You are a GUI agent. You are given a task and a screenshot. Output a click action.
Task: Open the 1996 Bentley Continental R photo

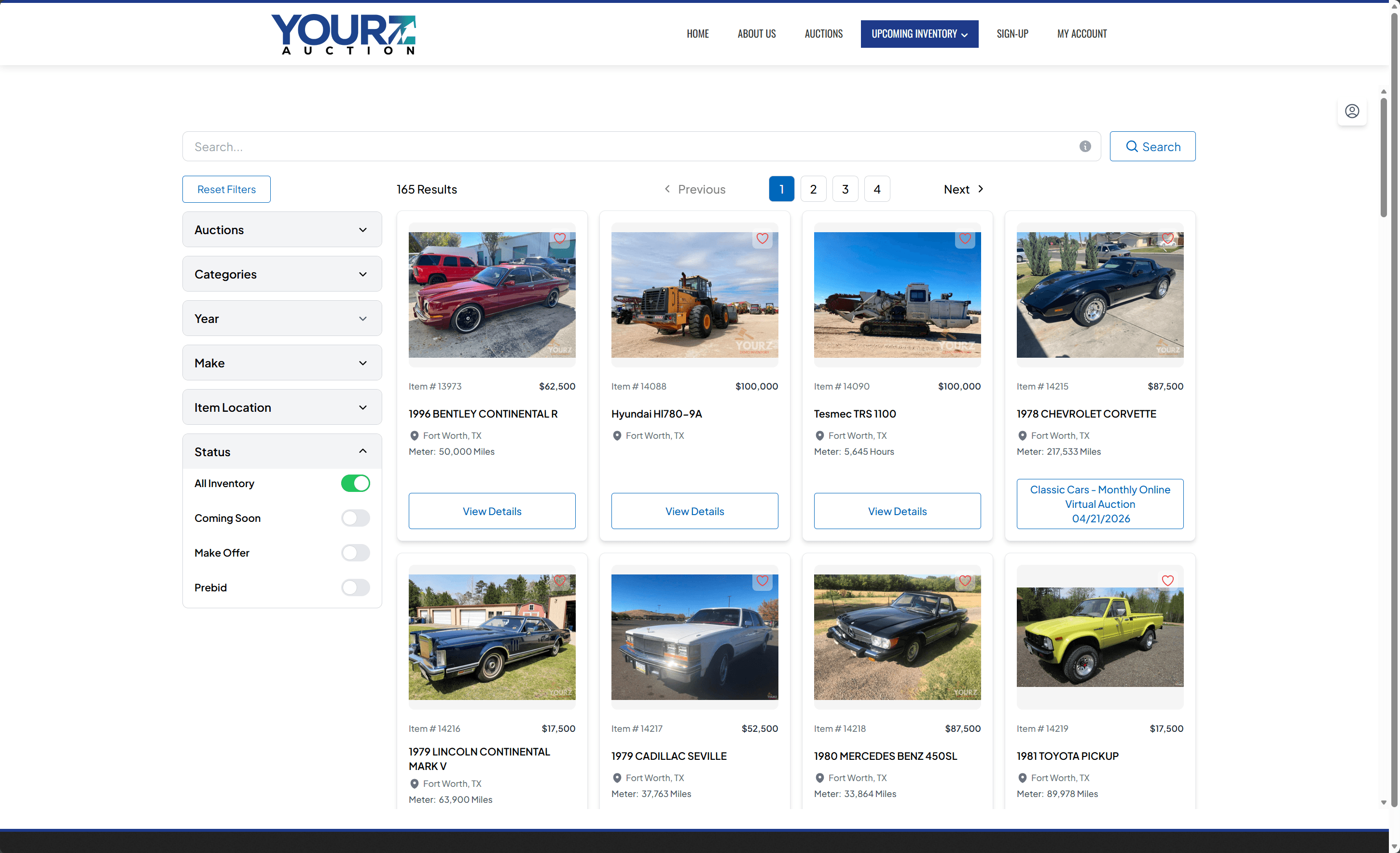click(492, 295)
